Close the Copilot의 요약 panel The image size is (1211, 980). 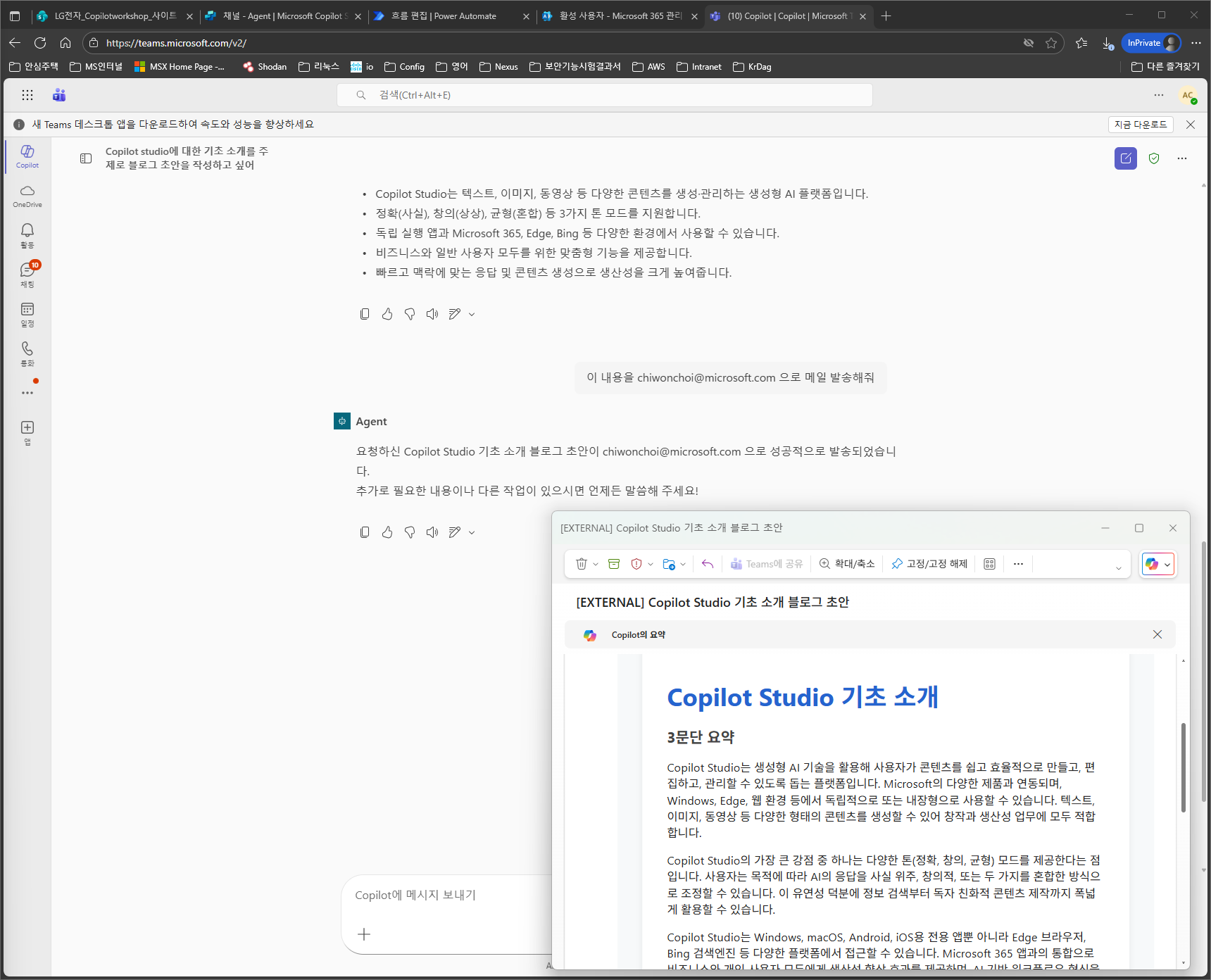pos(1157,634)
